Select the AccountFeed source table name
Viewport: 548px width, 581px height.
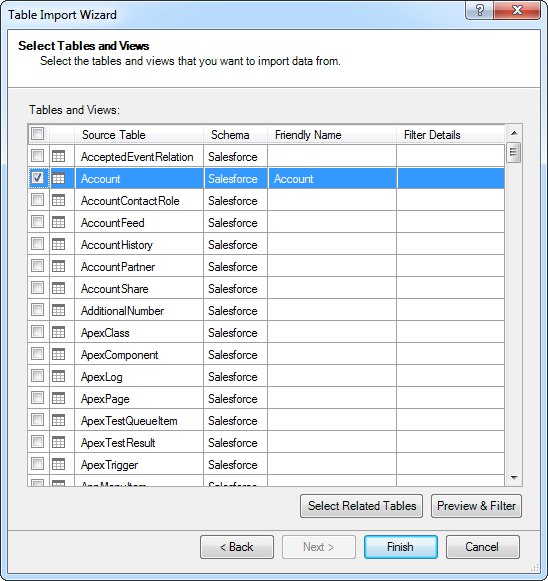(113, 223)
